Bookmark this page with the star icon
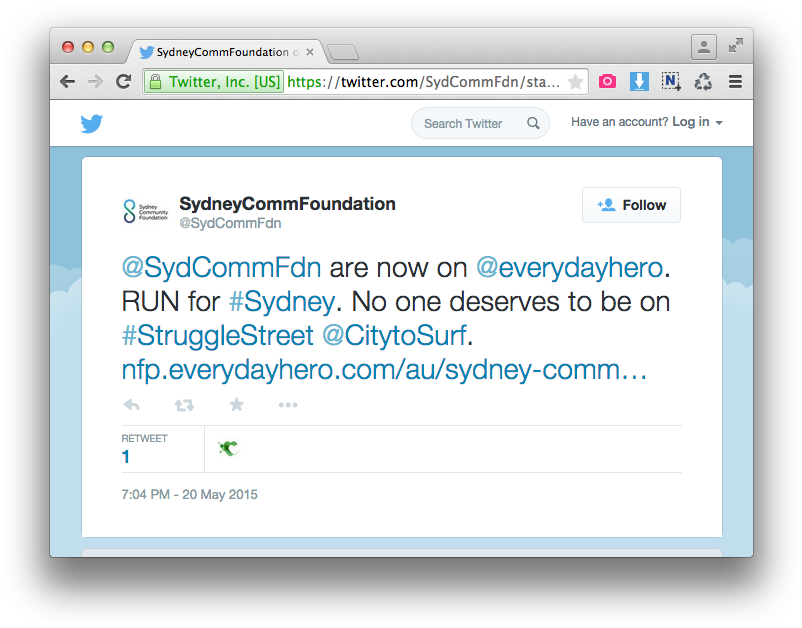 [x=575, y=82]
